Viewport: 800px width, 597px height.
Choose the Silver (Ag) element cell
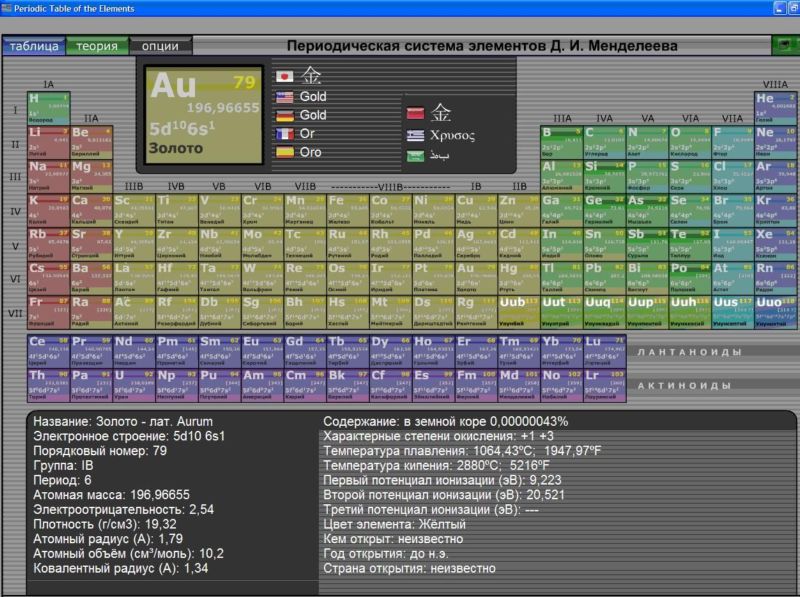coord(476,244)
